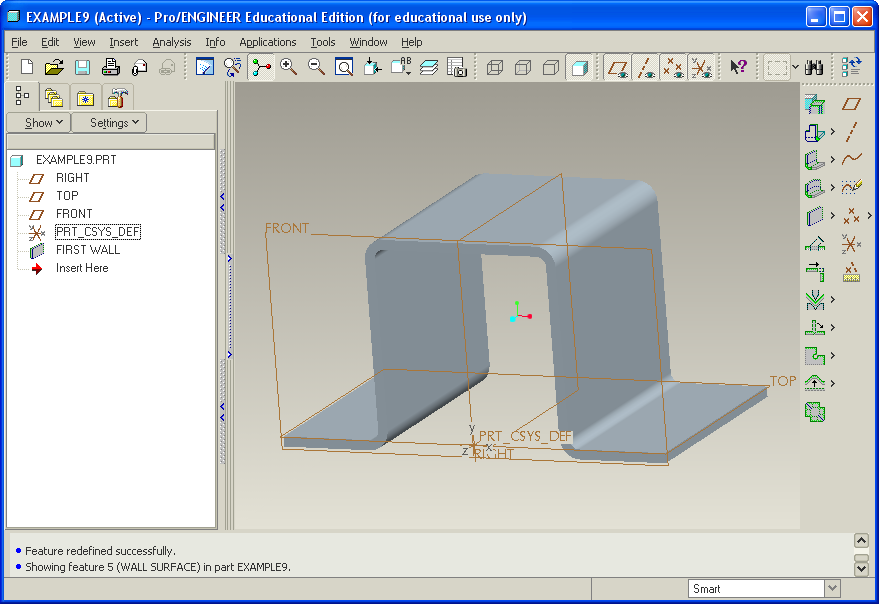Click the context-sensitive help cursor icon
Screen dimensions: 879x604
[x=738, y=67]
